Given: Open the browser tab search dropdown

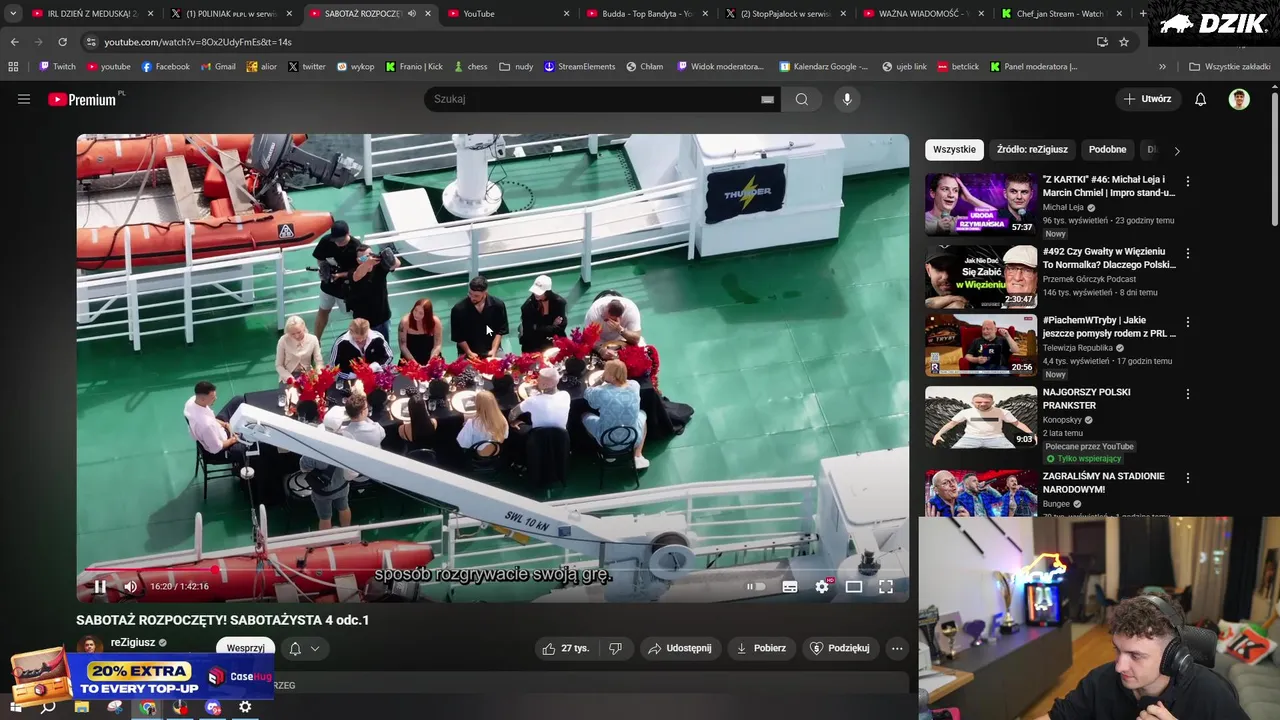Looking at the screenshot, I should pyautogui.click(x=12, y=14).
